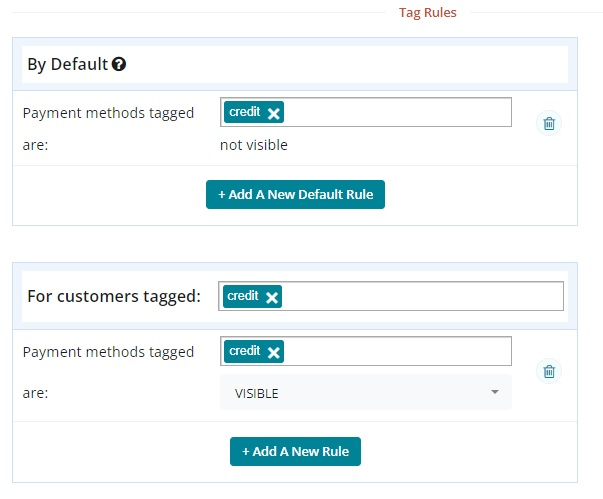
Task: Delete the customer rule with trash icon
Action: pos(548,372)
